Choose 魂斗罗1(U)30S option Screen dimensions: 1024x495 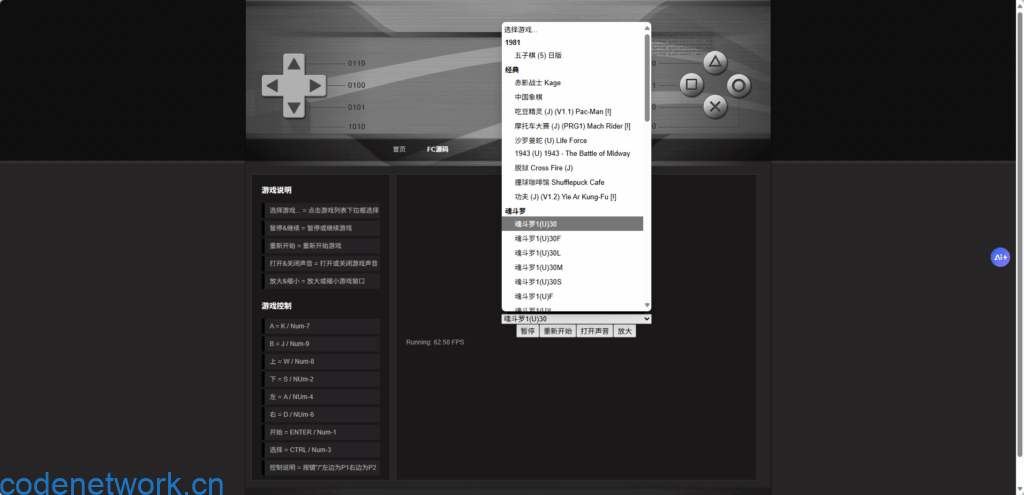[573, 281]
